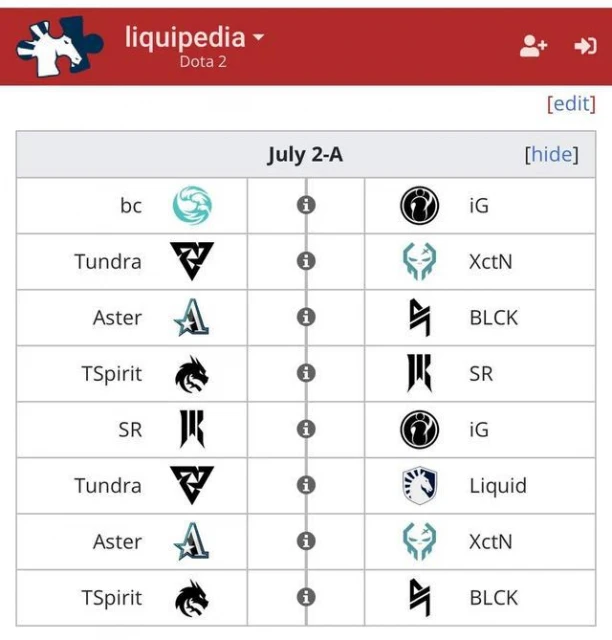Show match details for Aster vs BLCK

click(306, 317)
